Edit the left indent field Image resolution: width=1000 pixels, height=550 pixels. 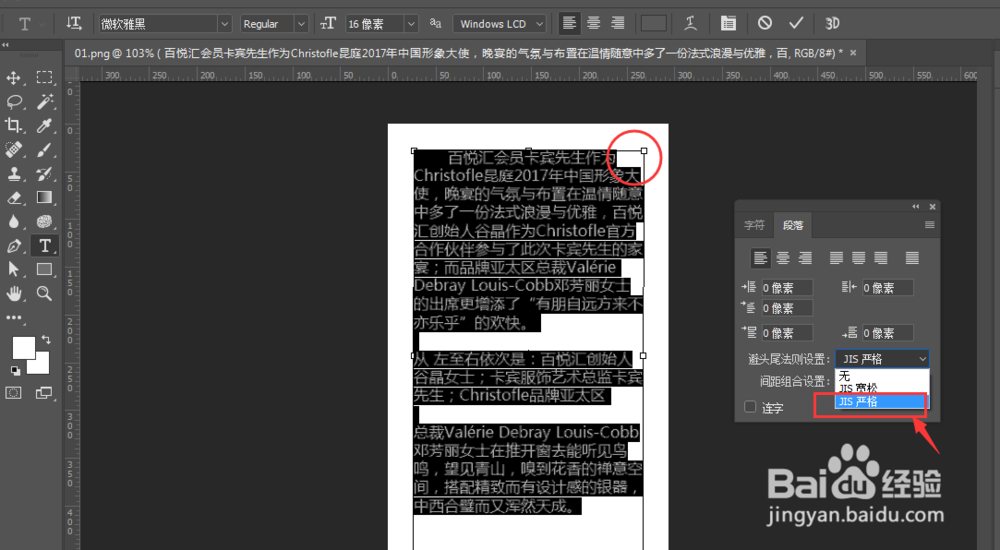tap(787, 288)
